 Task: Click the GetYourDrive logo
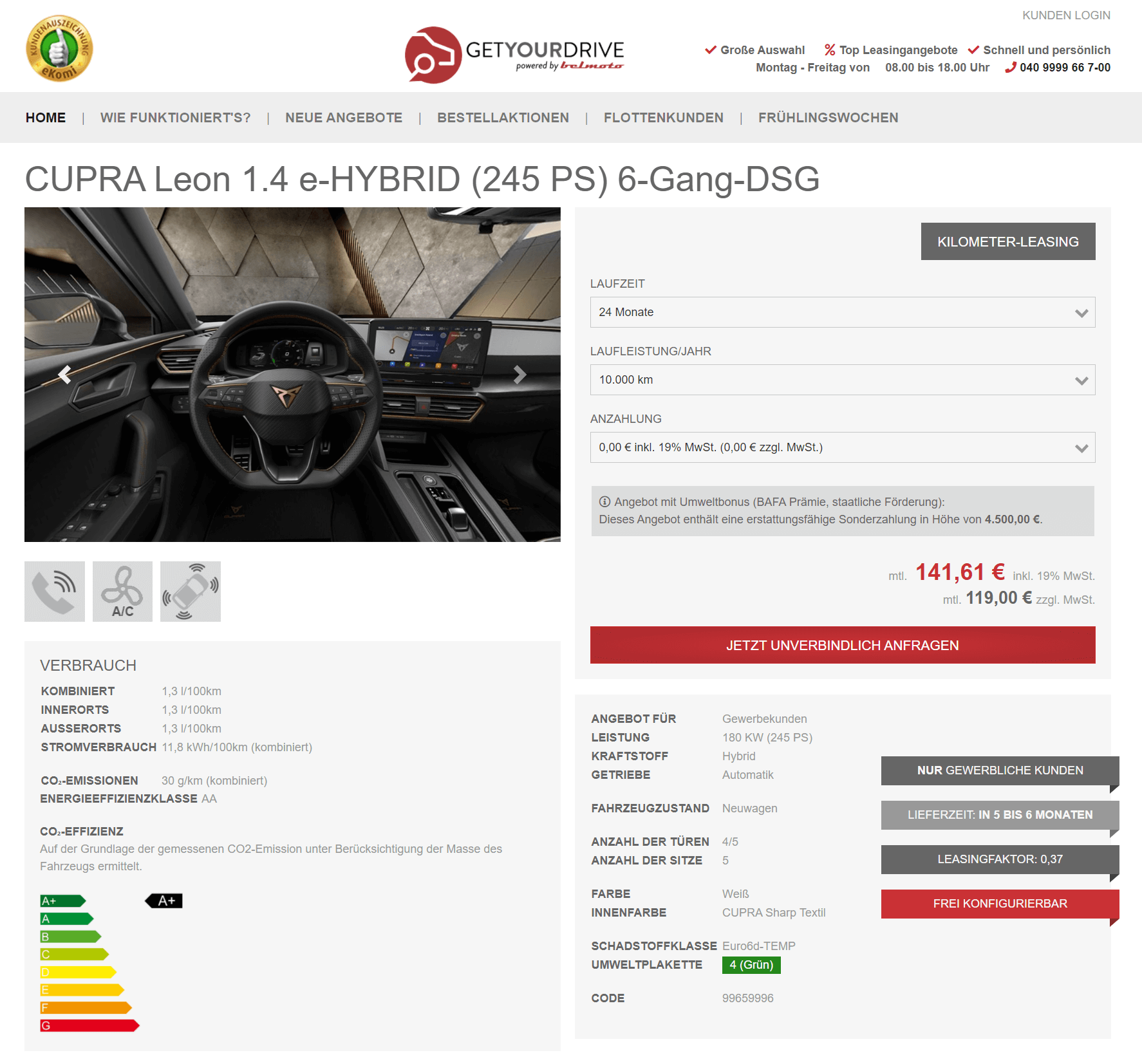coord(514,54)
